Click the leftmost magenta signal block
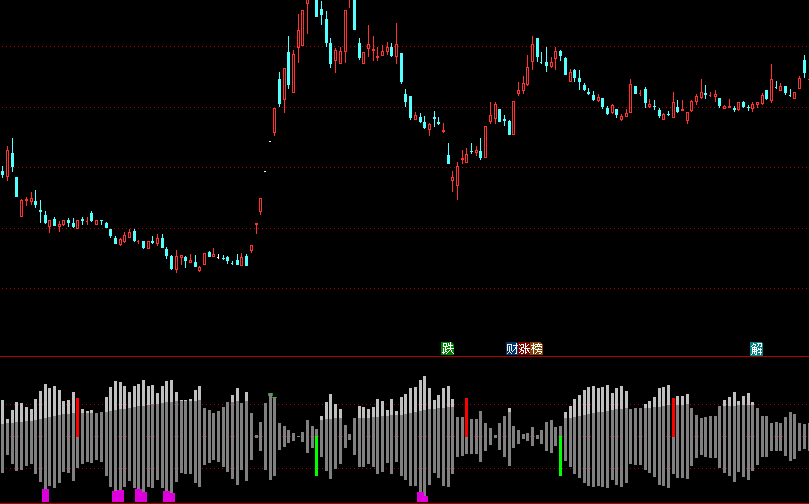Image resolution: width=809 pixels, height=504 pixels. click(x=45, y=495)
